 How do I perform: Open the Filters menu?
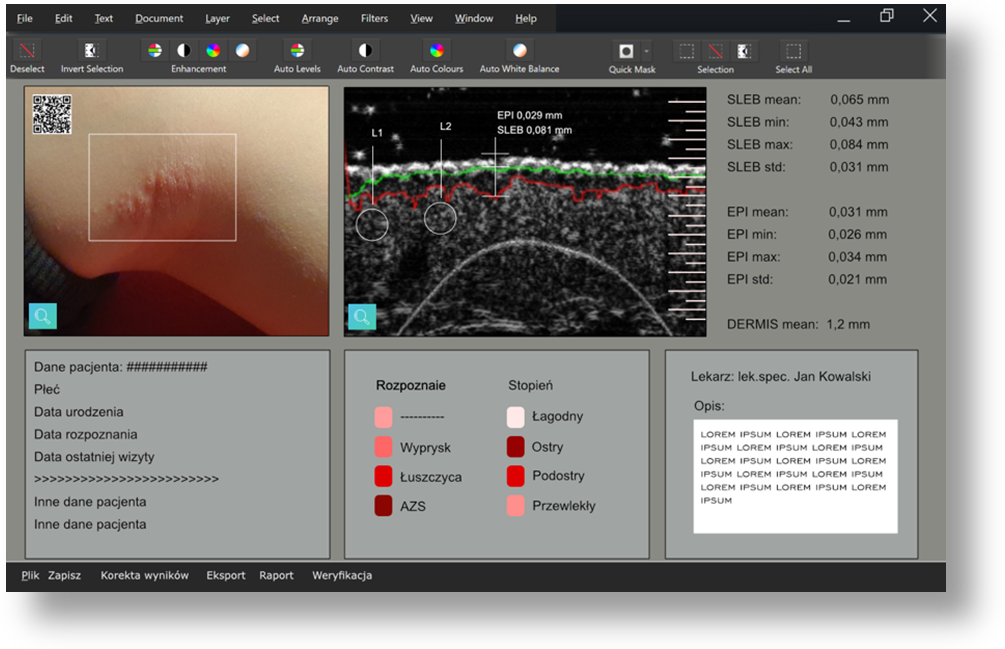374,18
